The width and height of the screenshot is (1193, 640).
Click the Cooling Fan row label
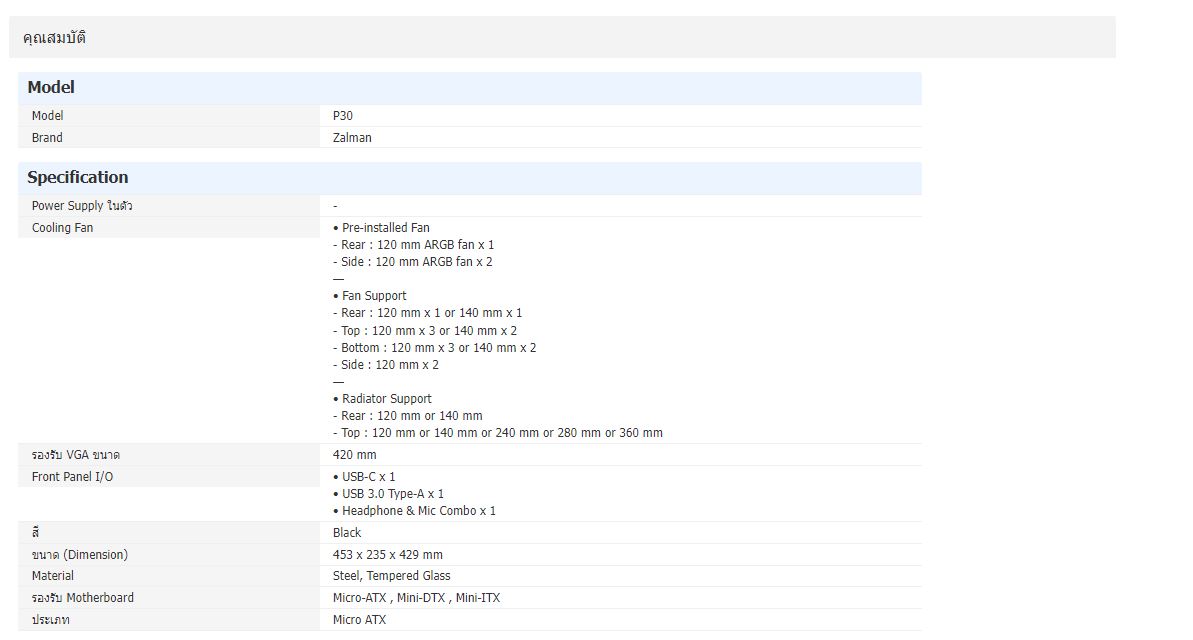pyautogui.click(x=62, y=228)
